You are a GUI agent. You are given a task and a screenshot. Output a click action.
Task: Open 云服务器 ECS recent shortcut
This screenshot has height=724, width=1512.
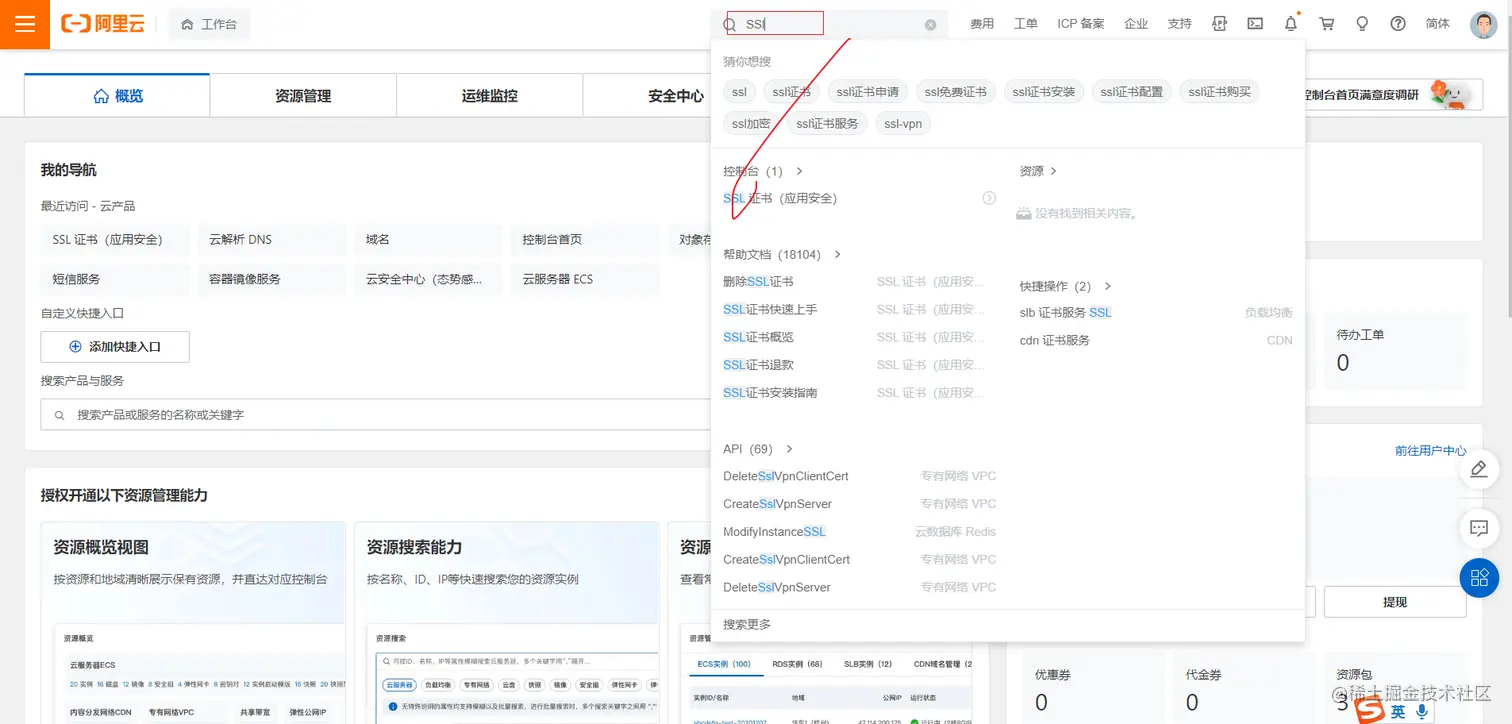coord(585,279)
